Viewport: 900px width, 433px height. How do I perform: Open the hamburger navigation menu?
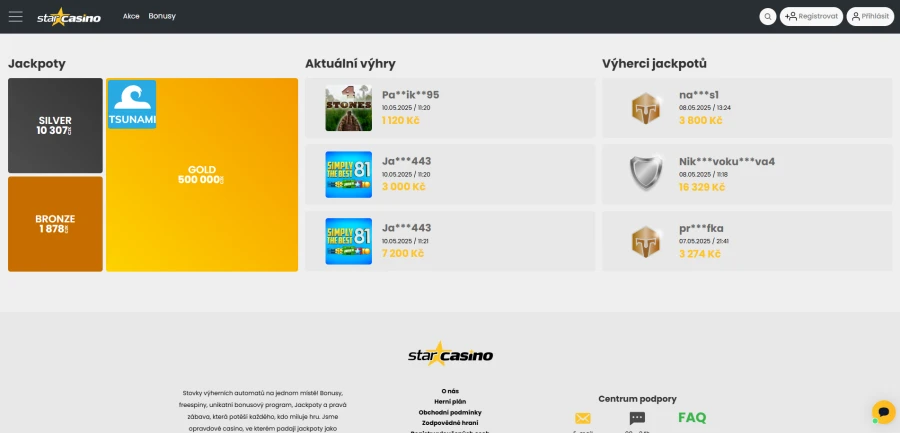15,17
